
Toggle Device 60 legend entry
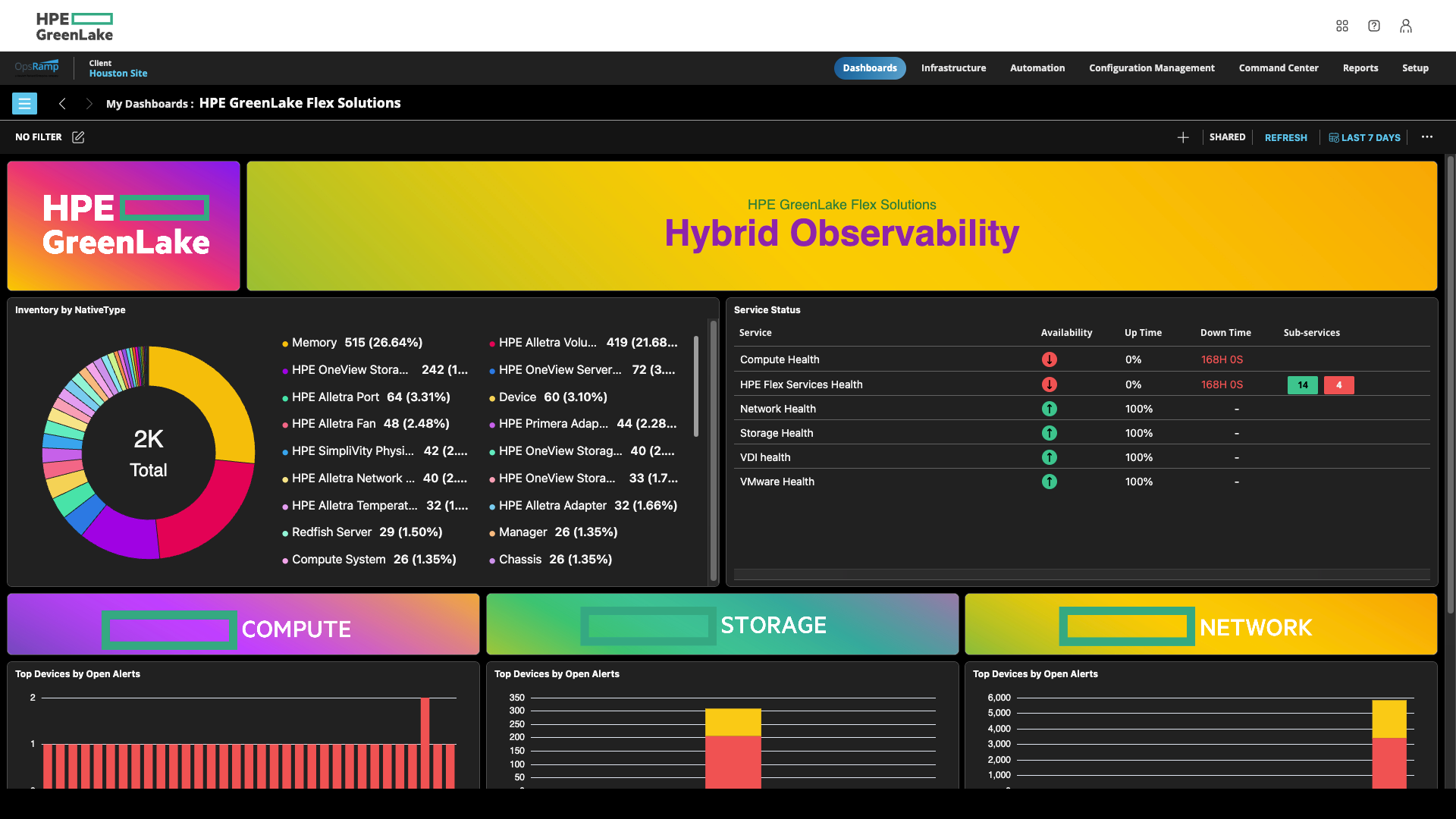(x=548, y=397)
